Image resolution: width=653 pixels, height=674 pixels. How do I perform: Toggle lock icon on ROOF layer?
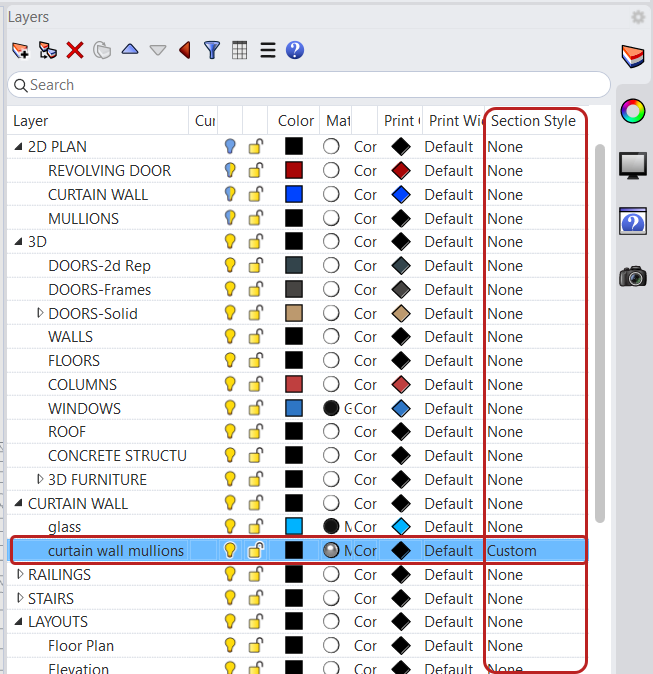click(256, 432)
